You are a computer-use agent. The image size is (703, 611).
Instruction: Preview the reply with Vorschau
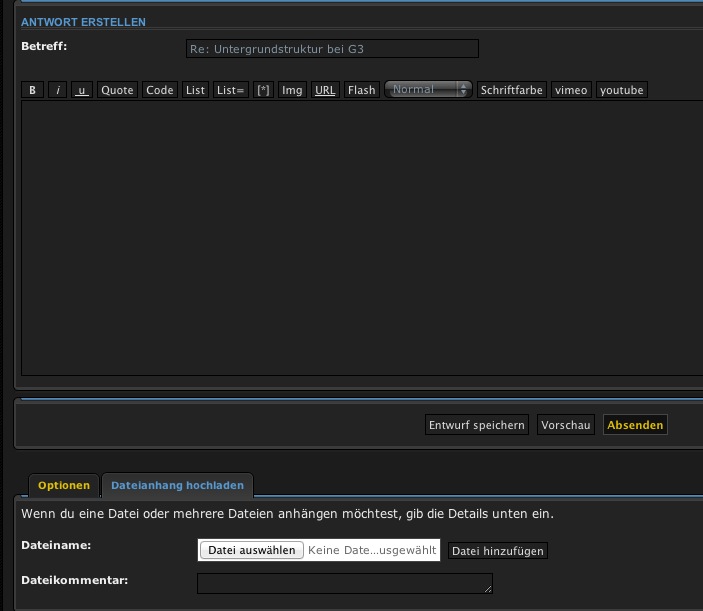[565, 425]
